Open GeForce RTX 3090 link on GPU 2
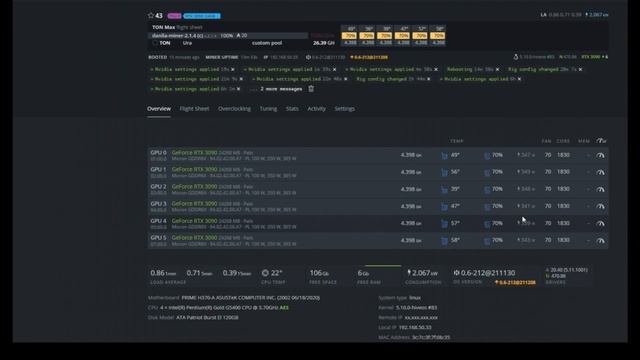640x360 pixels. tap(194, 187)
